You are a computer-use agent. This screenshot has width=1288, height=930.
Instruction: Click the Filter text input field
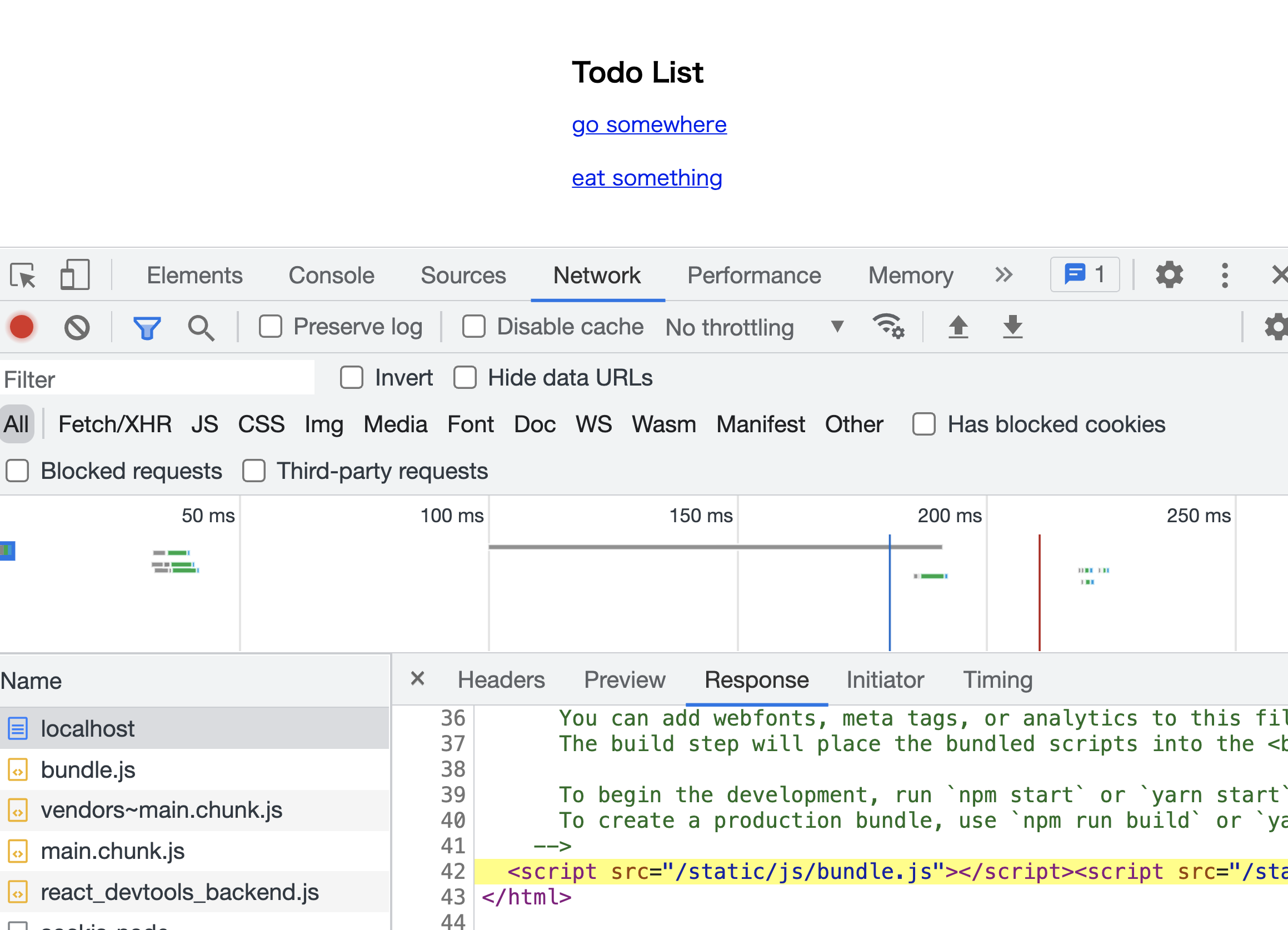tap(157, 379)
